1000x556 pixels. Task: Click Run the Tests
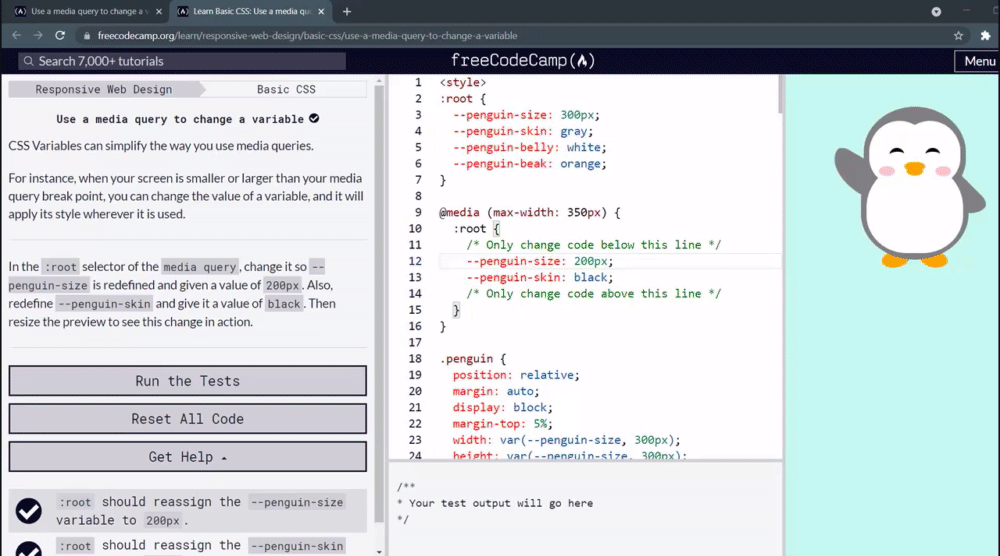(188, 381)
